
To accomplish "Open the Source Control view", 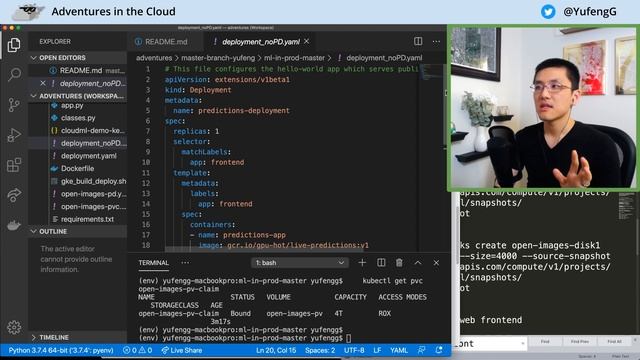I will [14, 105].
